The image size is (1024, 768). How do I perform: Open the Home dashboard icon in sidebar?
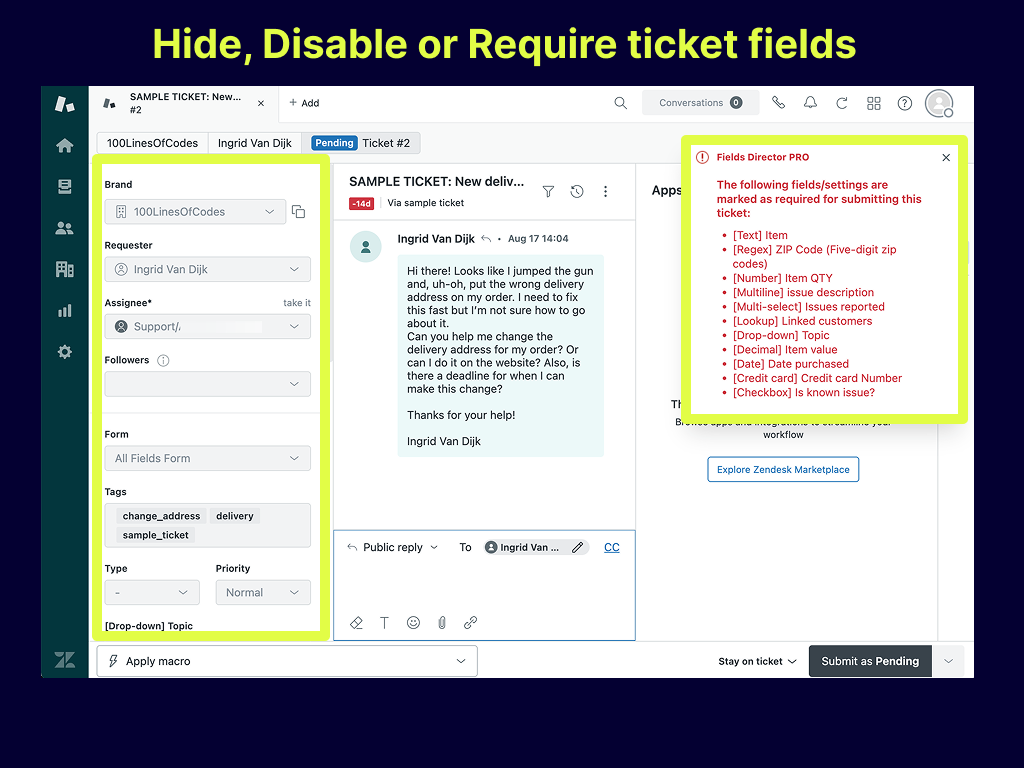coord(64,144)
